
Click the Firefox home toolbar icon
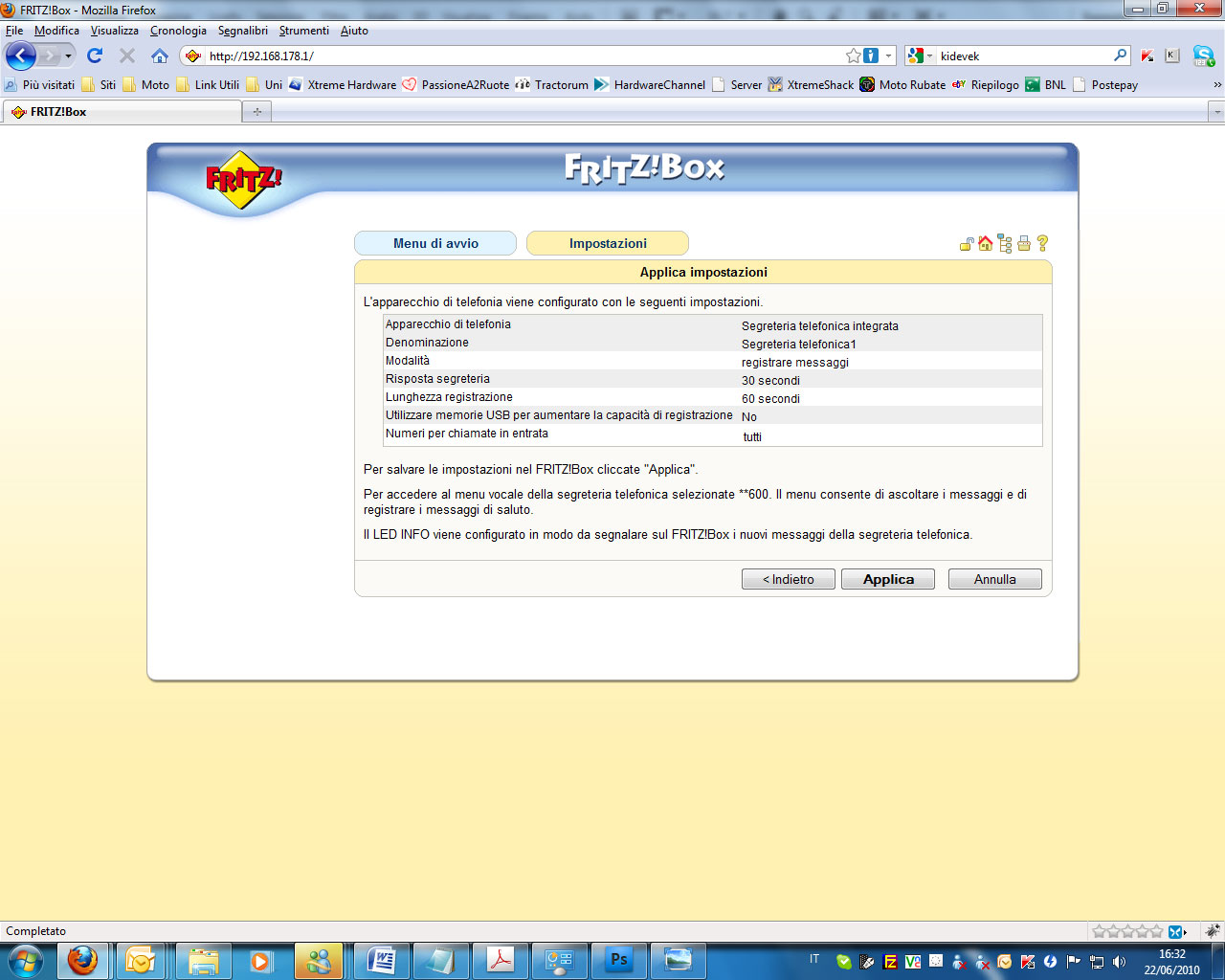click(160, 56)
